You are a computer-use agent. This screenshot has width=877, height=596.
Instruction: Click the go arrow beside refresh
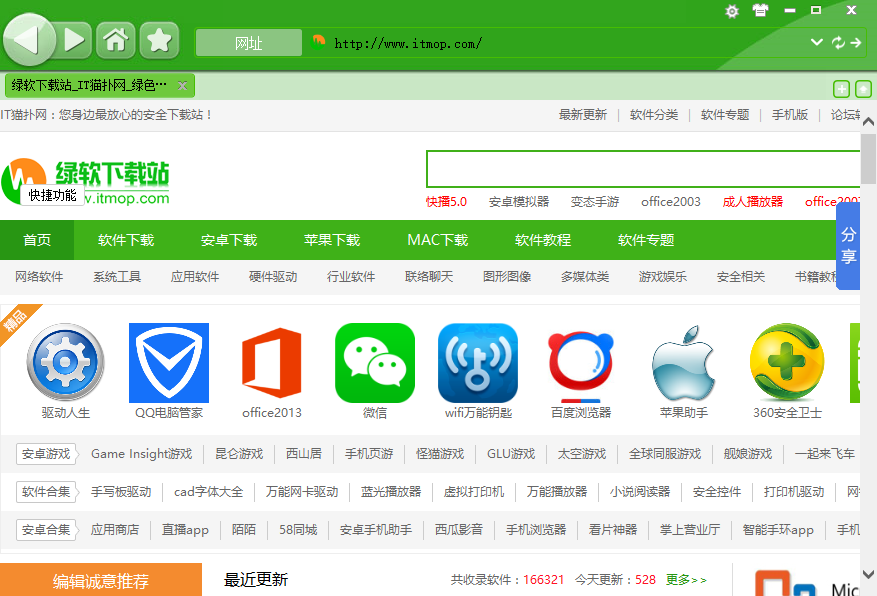[856, 42]
